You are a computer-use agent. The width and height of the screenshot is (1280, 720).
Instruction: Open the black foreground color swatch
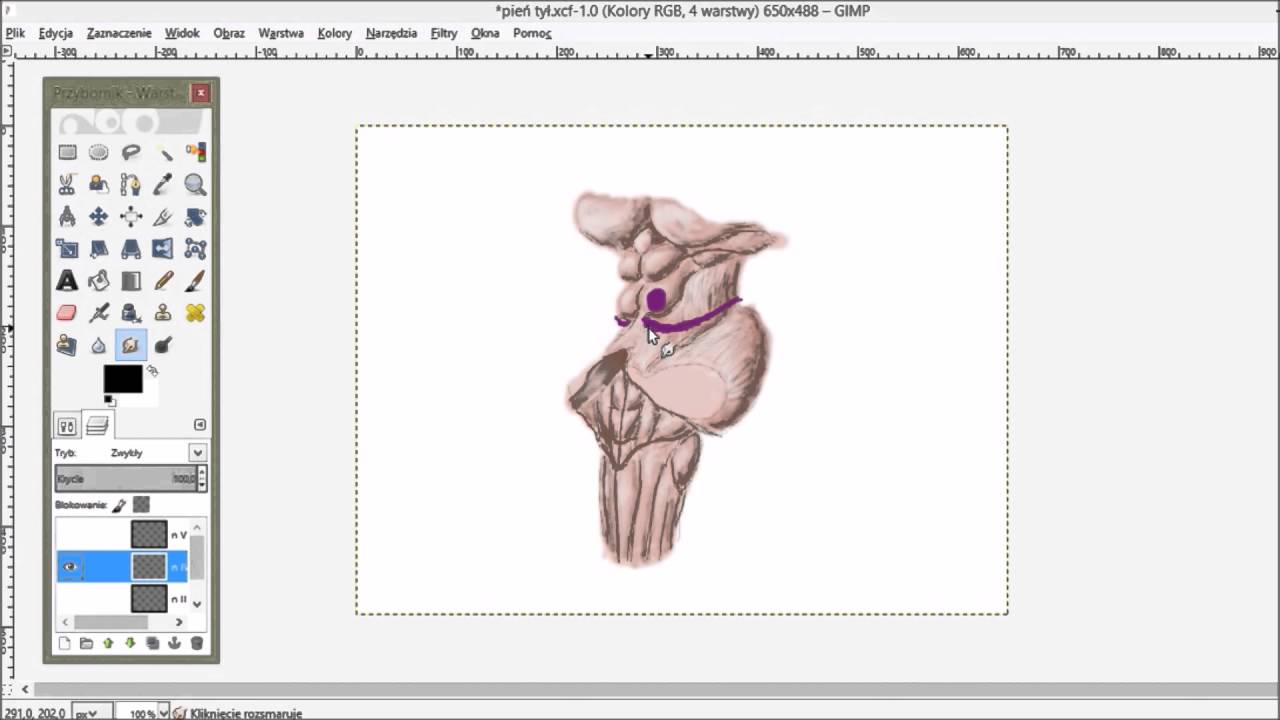point(122,379)
